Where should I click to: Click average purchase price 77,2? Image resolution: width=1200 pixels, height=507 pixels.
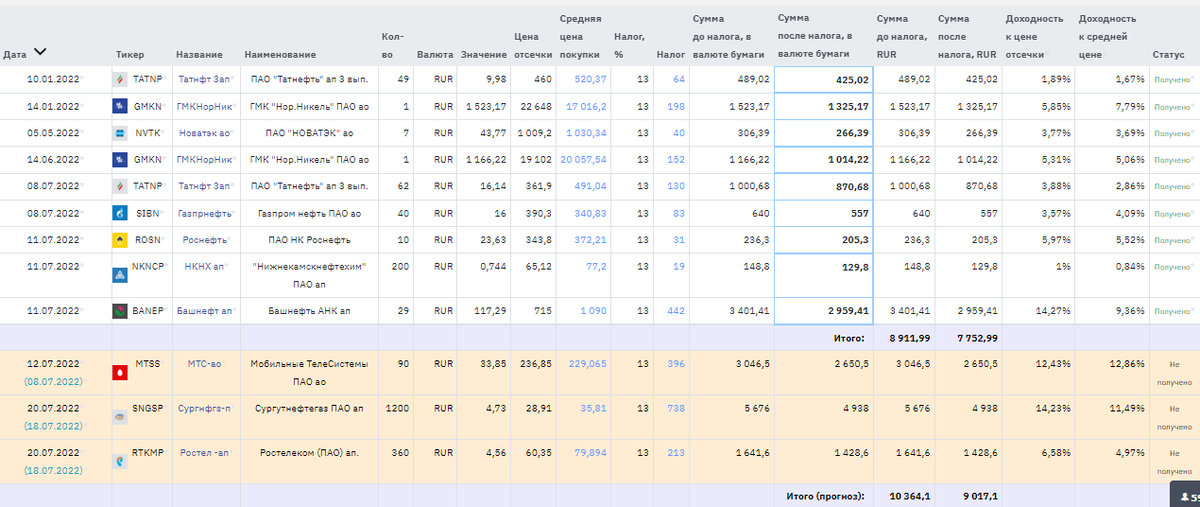(596, 267)
